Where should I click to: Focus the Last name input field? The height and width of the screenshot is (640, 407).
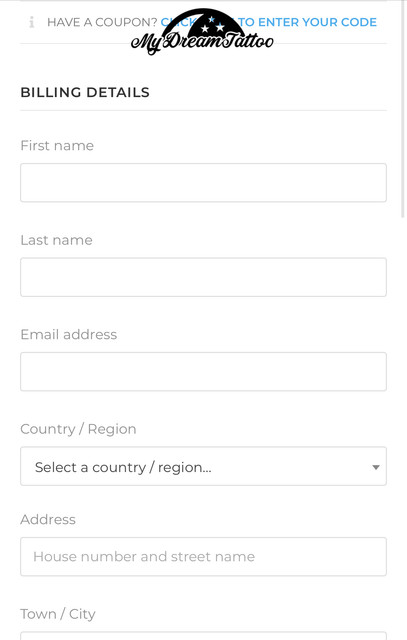[x=203, y=277]
